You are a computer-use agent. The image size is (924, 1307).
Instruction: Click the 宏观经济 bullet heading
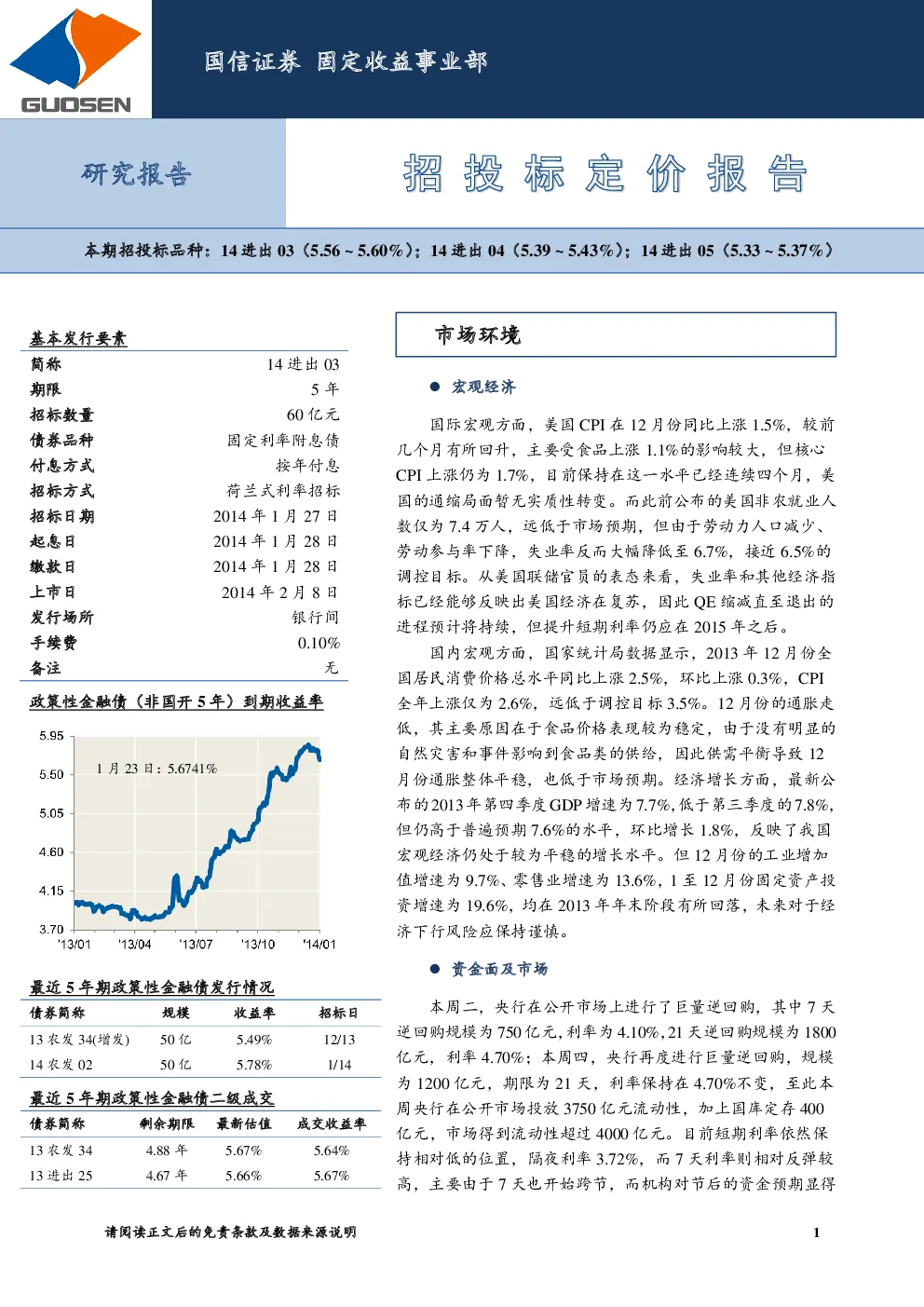(x=483, y=387)
